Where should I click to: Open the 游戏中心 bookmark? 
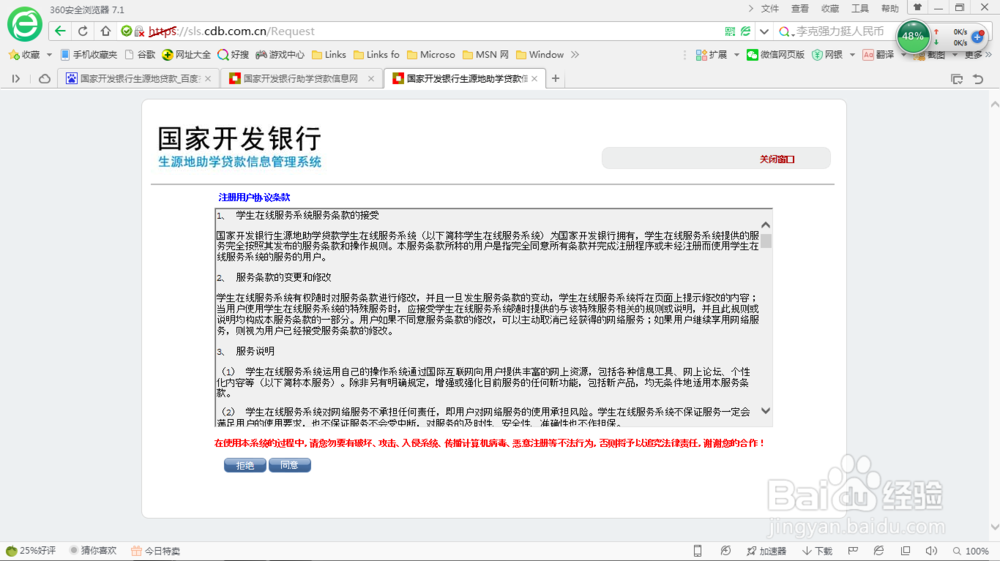(280, 55)
